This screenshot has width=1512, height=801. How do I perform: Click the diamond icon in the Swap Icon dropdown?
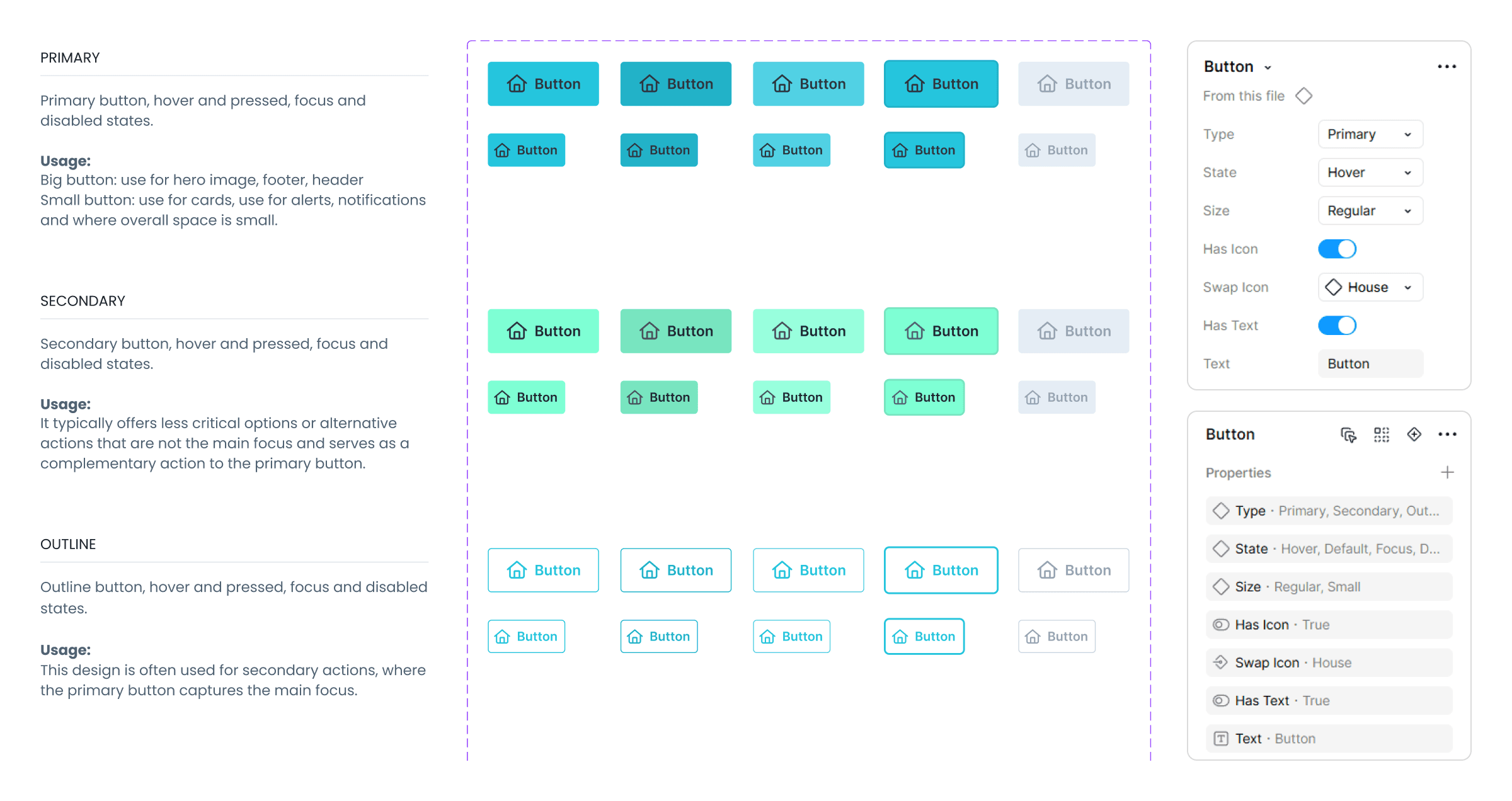pos(1333,287)
